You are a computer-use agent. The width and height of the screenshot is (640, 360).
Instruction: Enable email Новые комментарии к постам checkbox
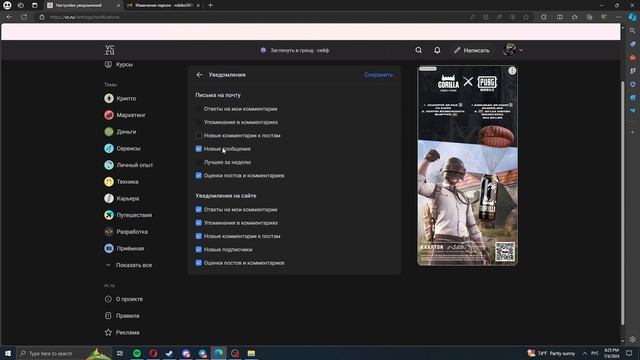coord(199,136)
